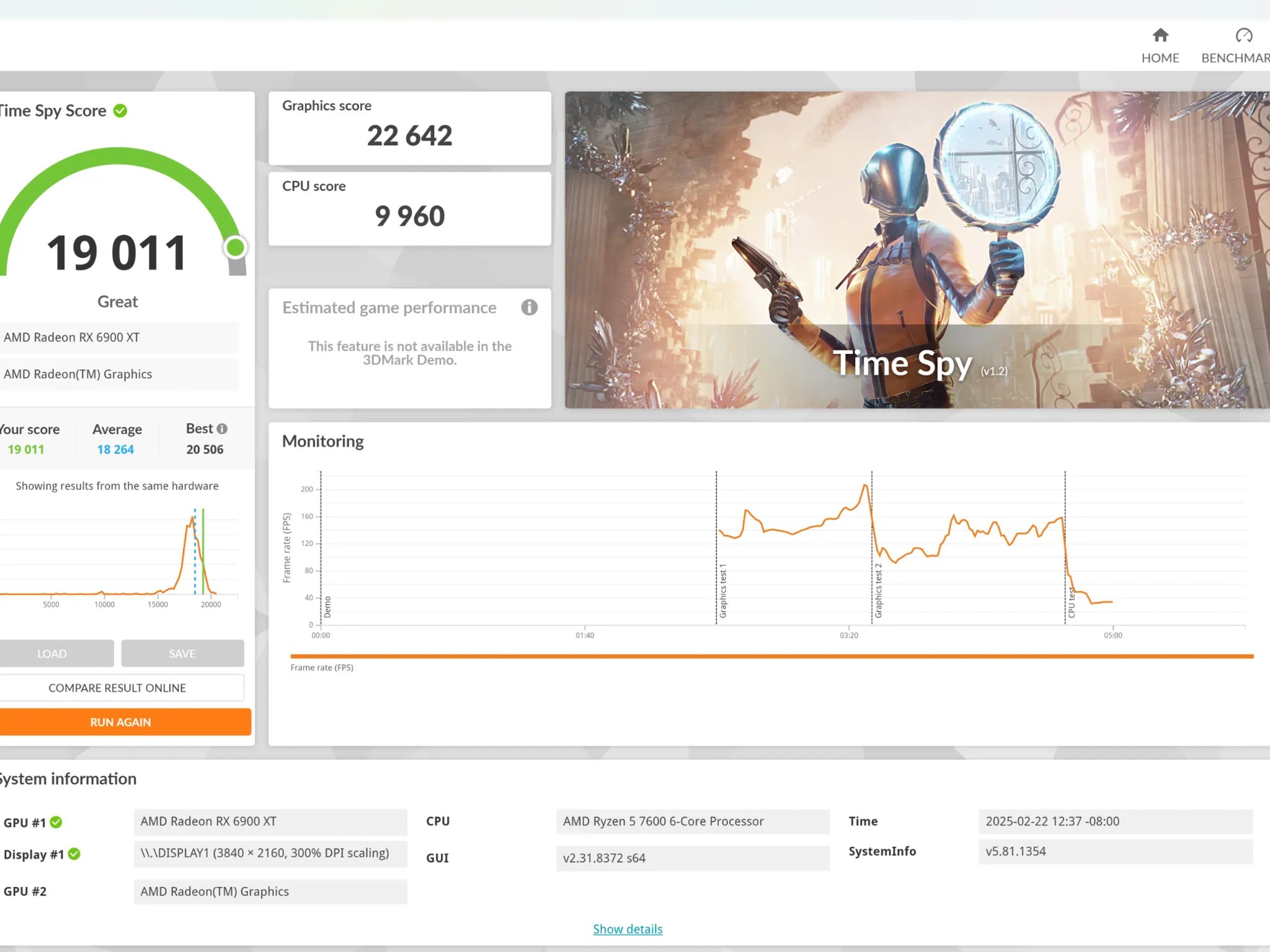Click the green validation check by Time Spy Score

[x=120, y=111]
